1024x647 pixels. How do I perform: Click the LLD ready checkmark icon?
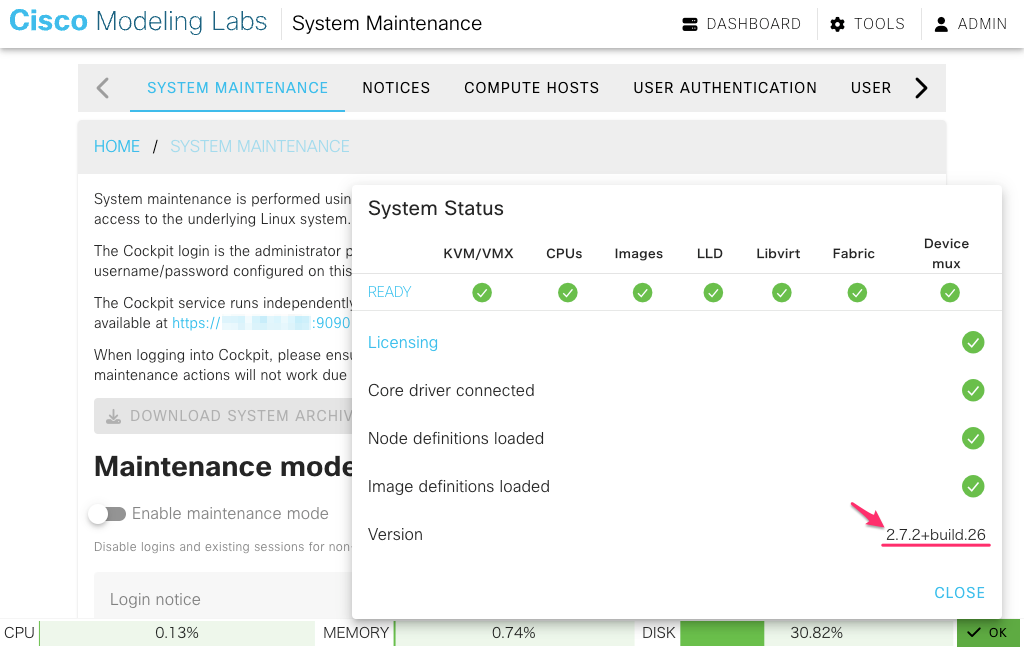pos(713,292)
